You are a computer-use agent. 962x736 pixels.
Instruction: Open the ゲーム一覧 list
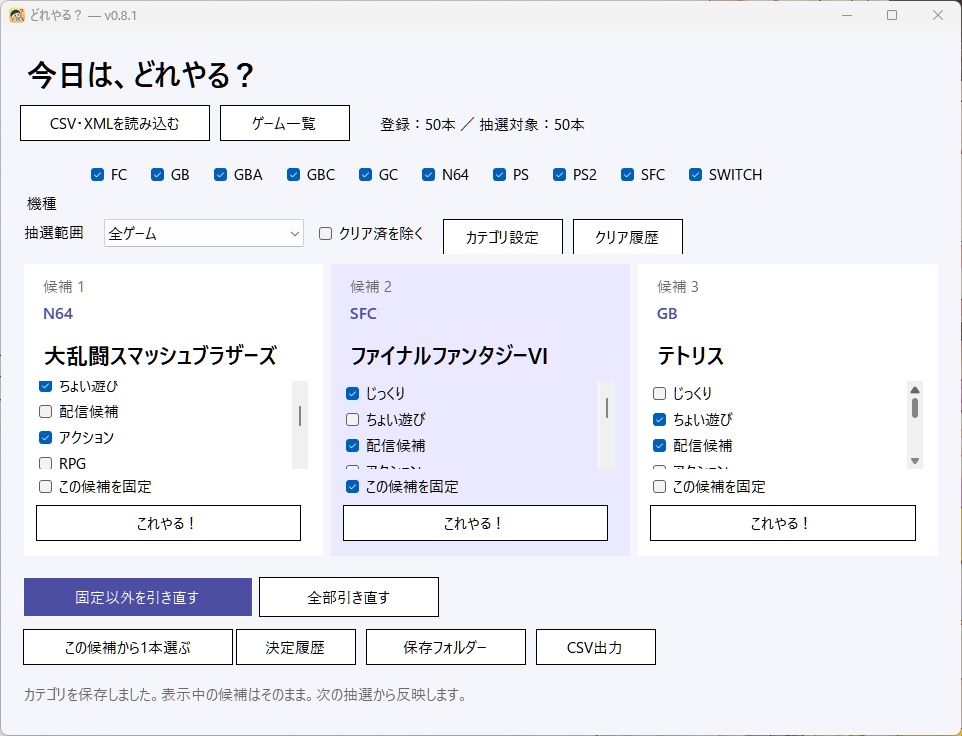tap(285, 123)
